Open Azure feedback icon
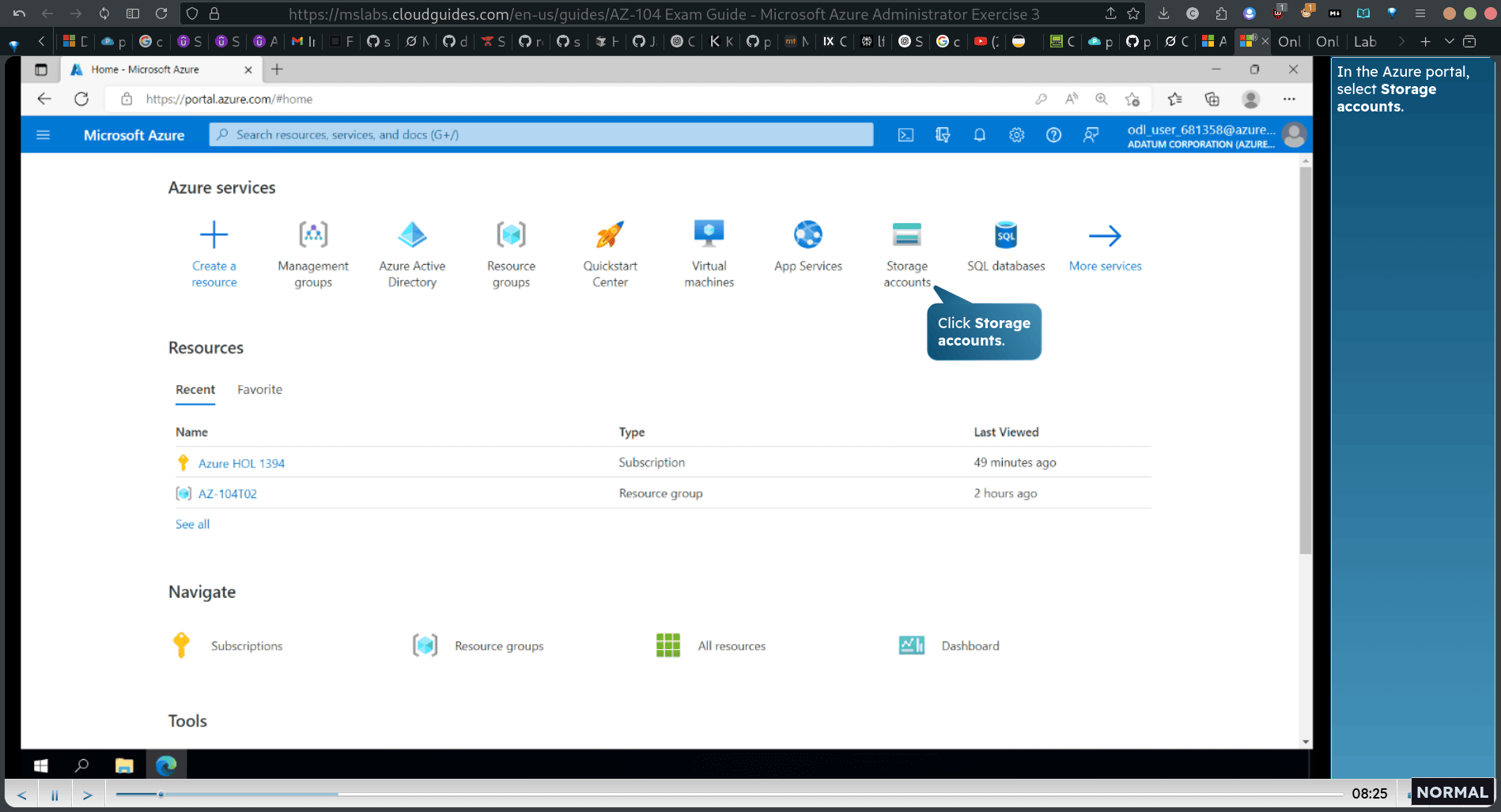 [x=1091, y=135]
